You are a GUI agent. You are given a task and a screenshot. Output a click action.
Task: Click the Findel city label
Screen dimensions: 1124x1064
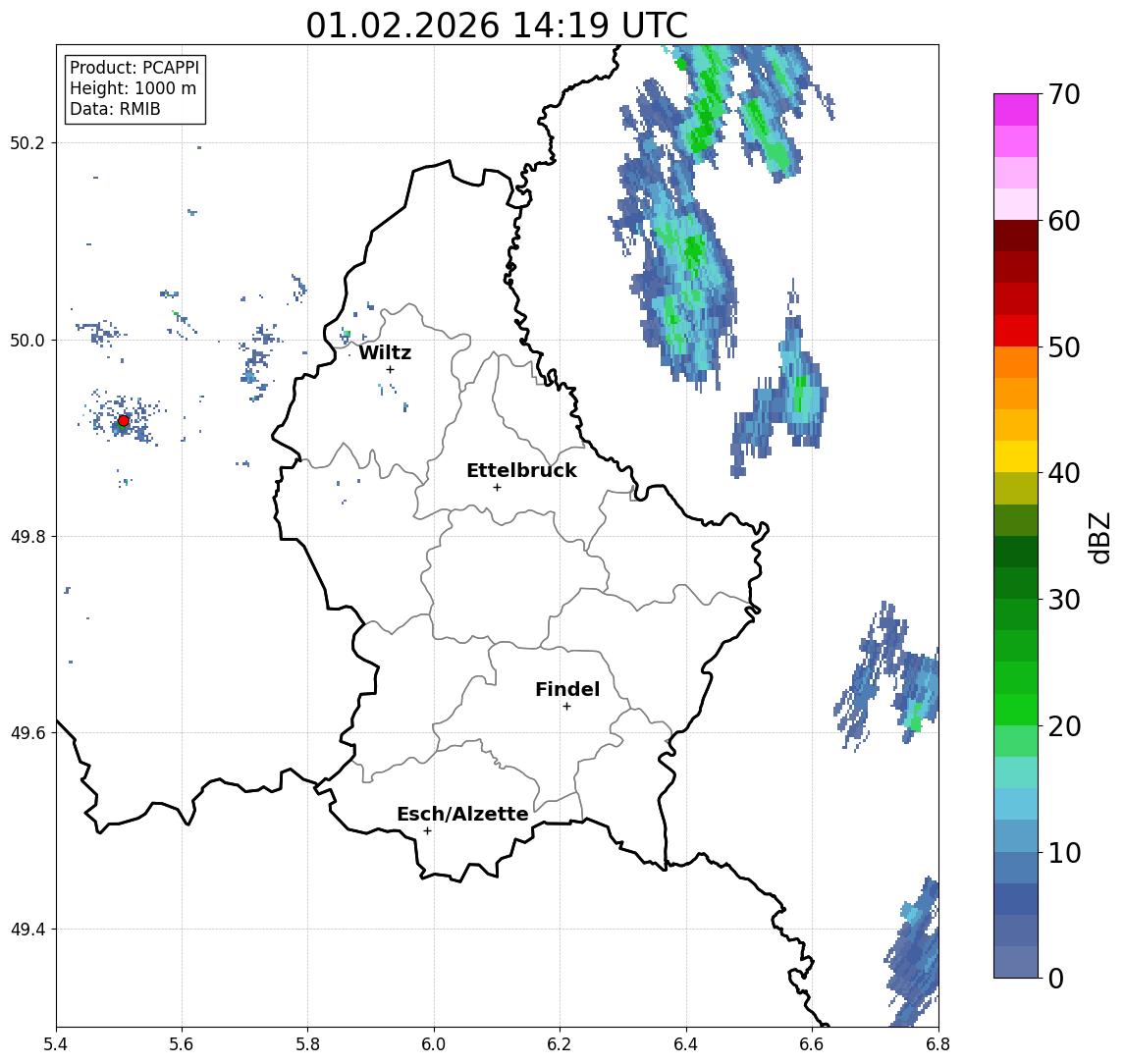[567, 689]
